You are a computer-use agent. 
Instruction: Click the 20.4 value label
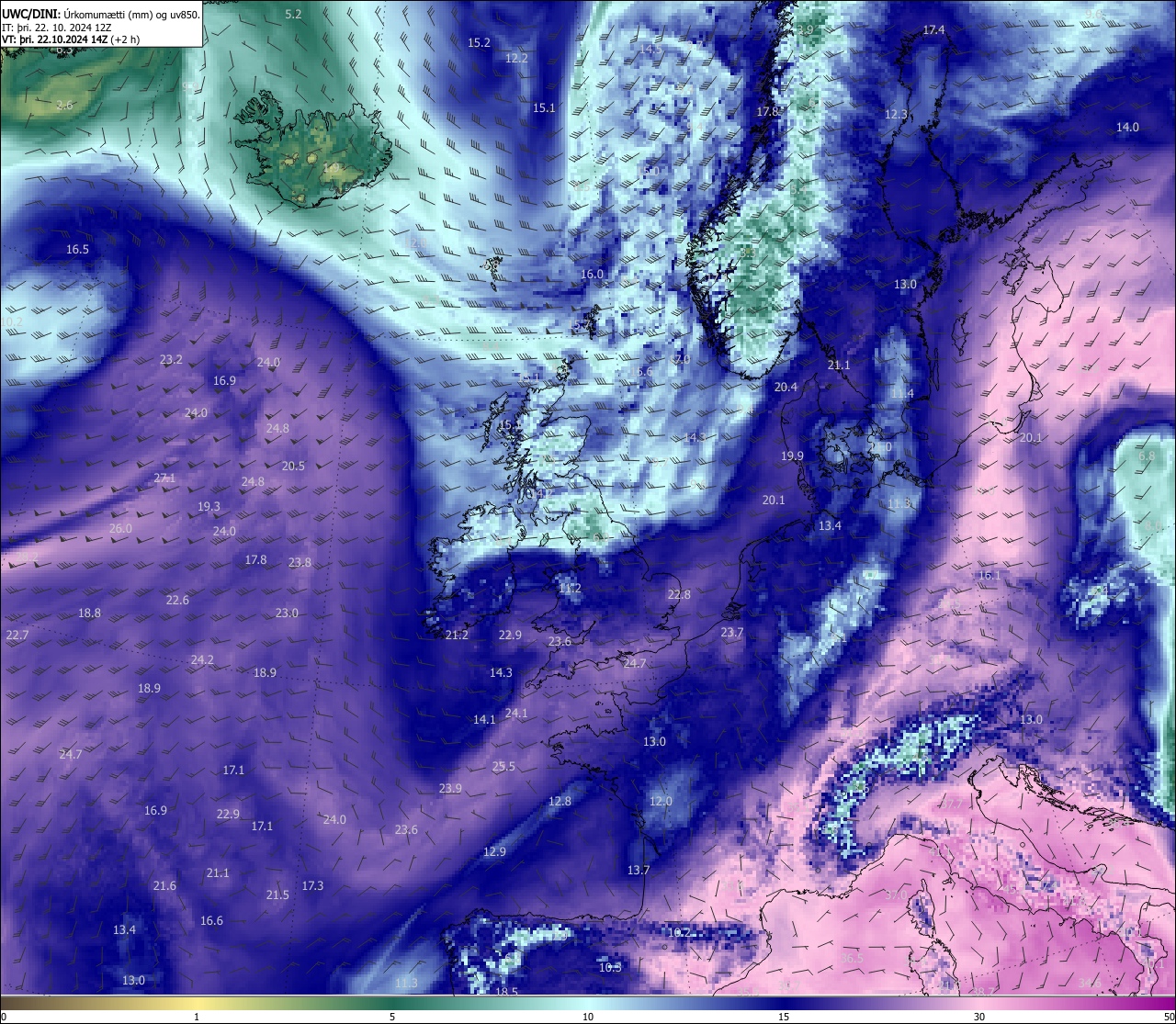coord(786,387)
